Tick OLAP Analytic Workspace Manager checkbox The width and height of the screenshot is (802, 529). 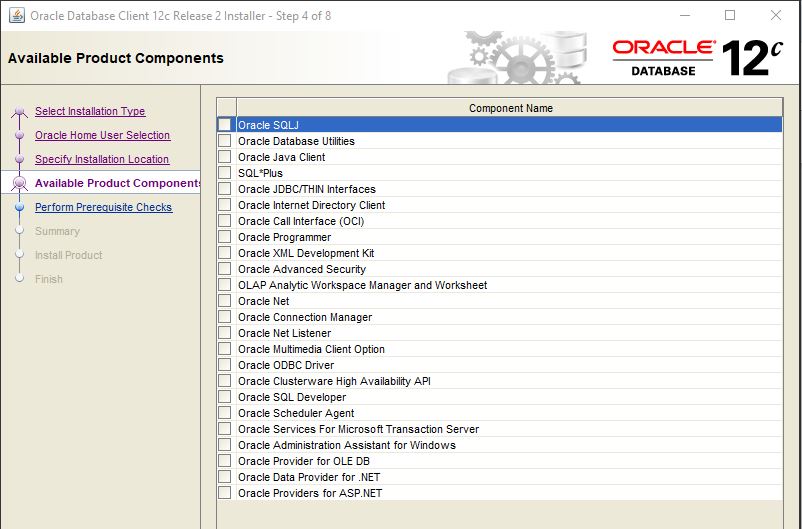click(x=225, y=284)
